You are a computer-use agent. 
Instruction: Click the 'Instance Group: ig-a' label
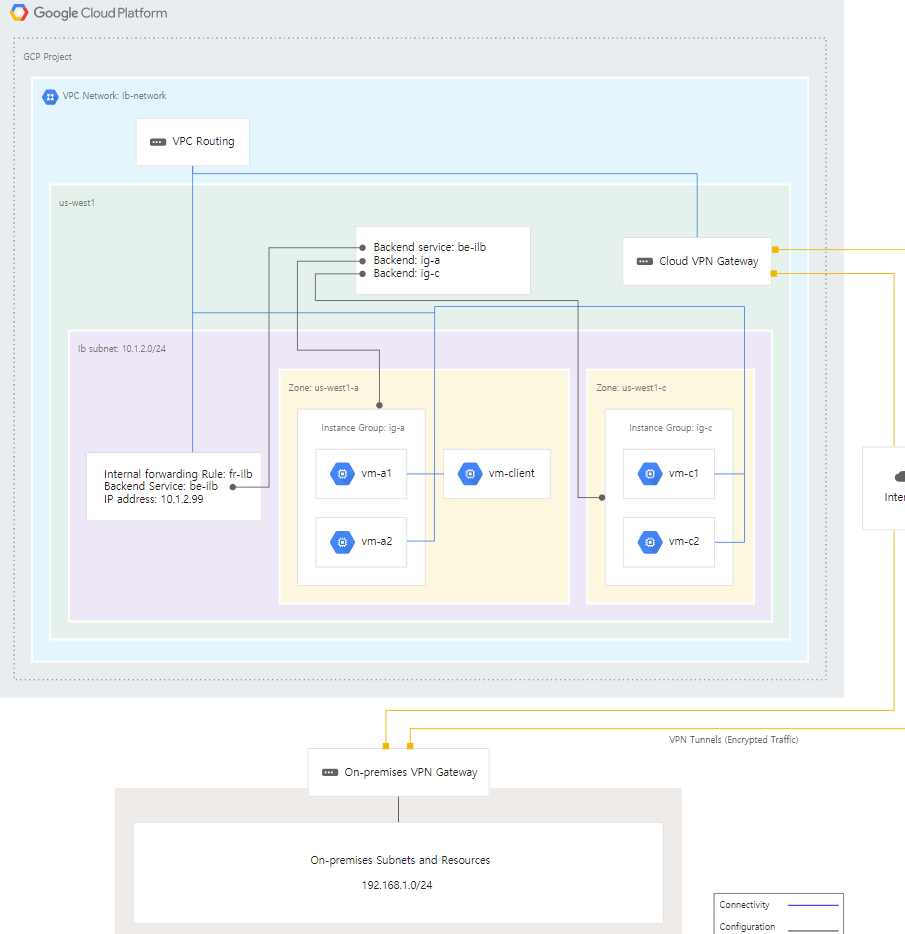pyautogui.click(x=363, y=428)
